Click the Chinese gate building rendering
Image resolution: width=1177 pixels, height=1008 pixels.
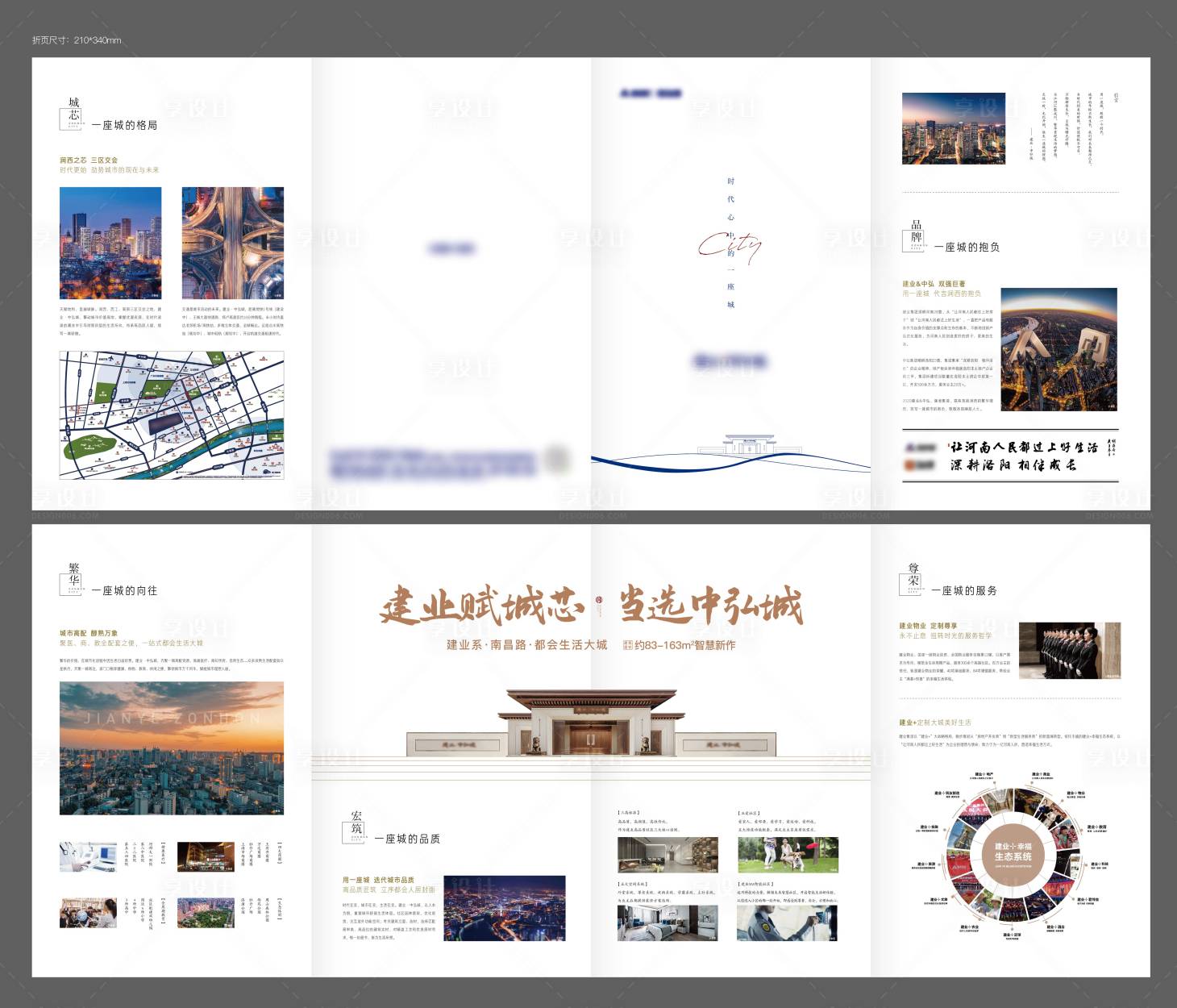point(591,723)
